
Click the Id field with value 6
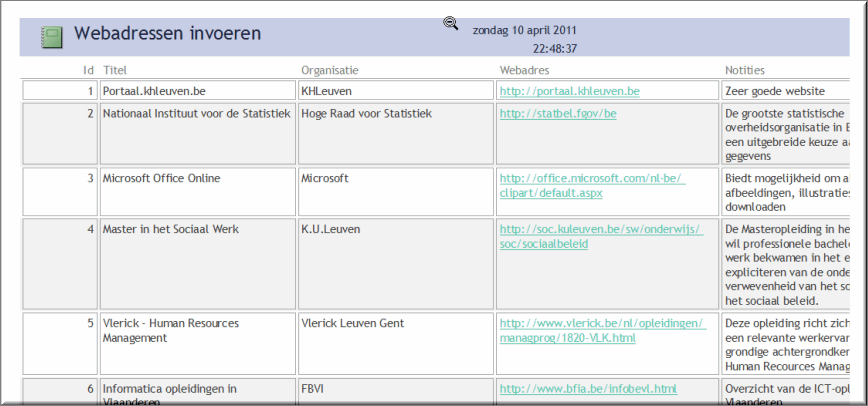(60, 392)
